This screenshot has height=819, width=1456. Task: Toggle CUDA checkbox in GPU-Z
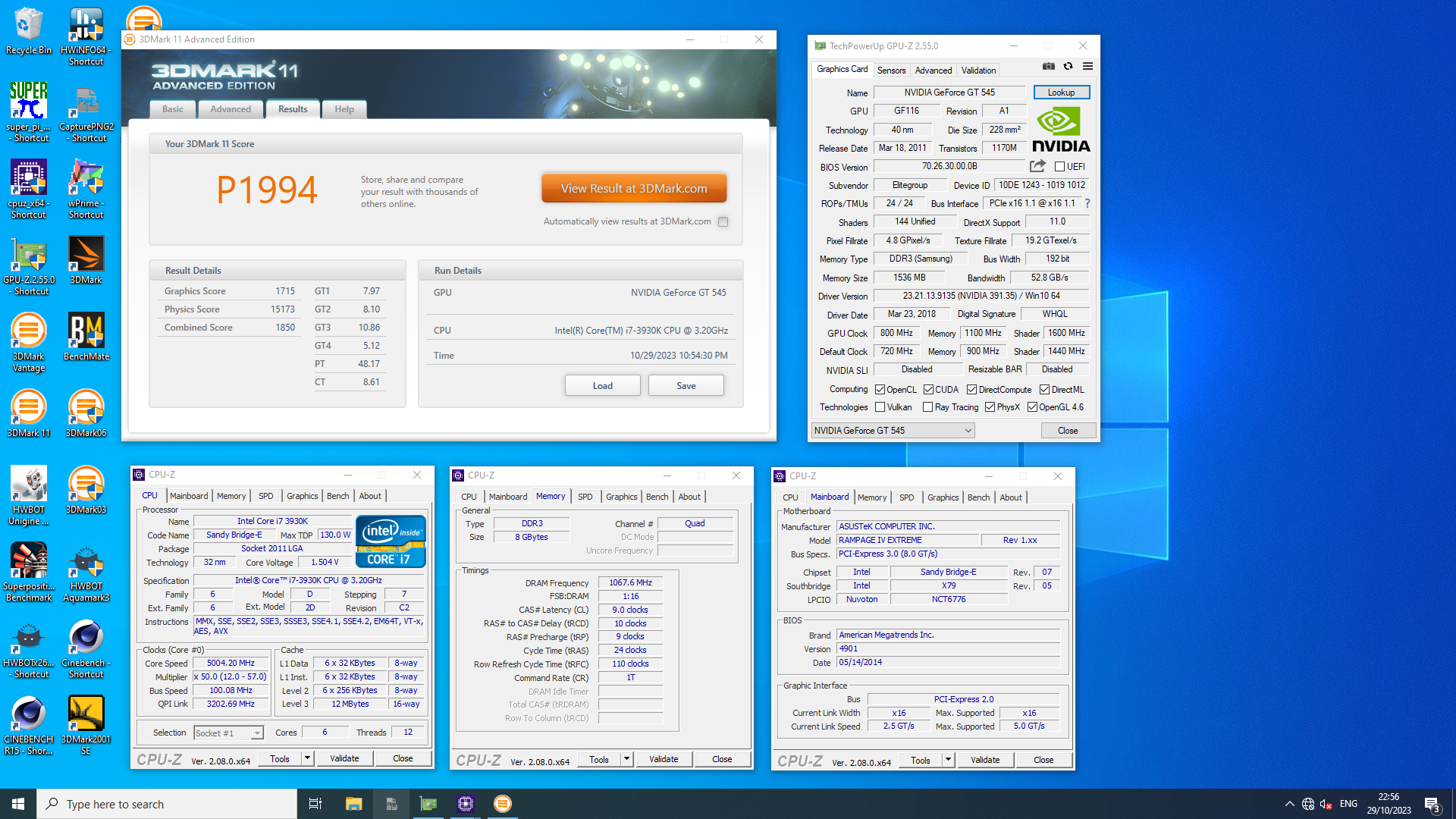928,390
